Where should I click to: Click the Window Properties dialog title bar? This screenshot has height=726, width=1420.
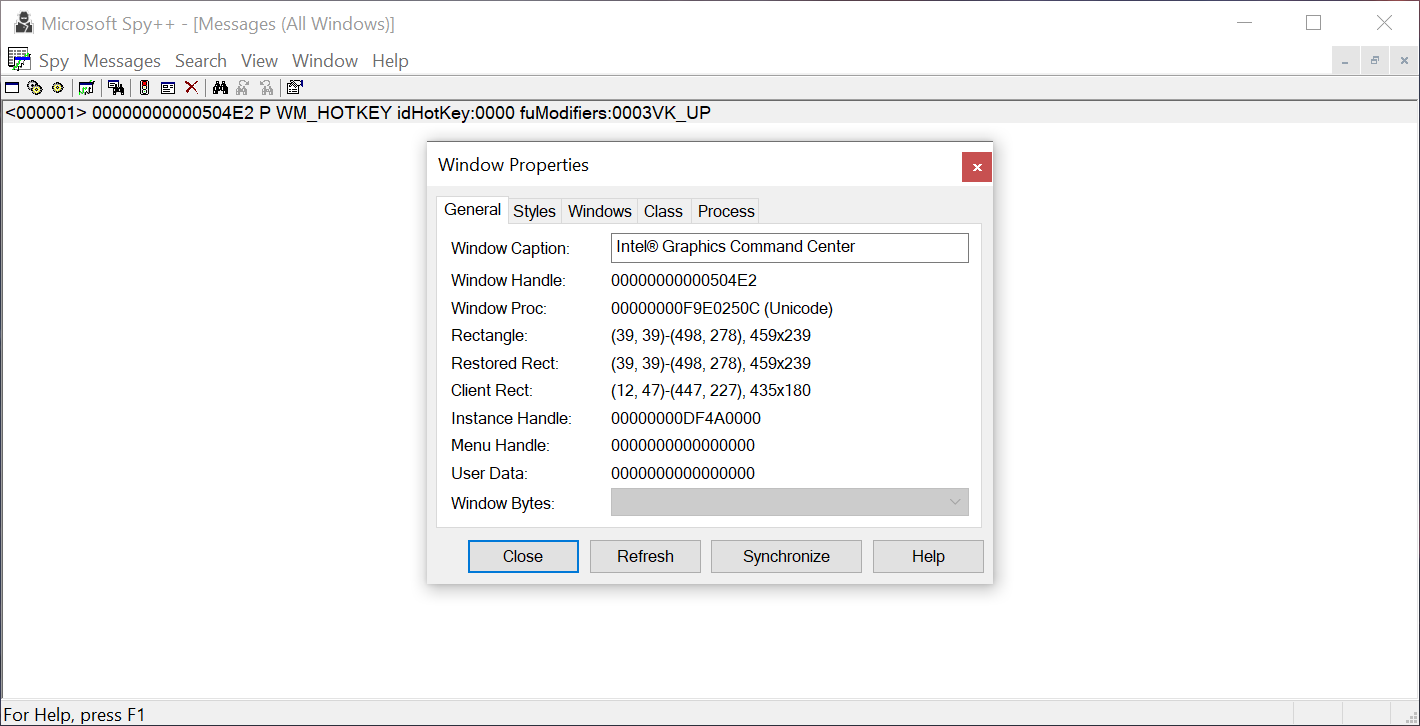695,165
